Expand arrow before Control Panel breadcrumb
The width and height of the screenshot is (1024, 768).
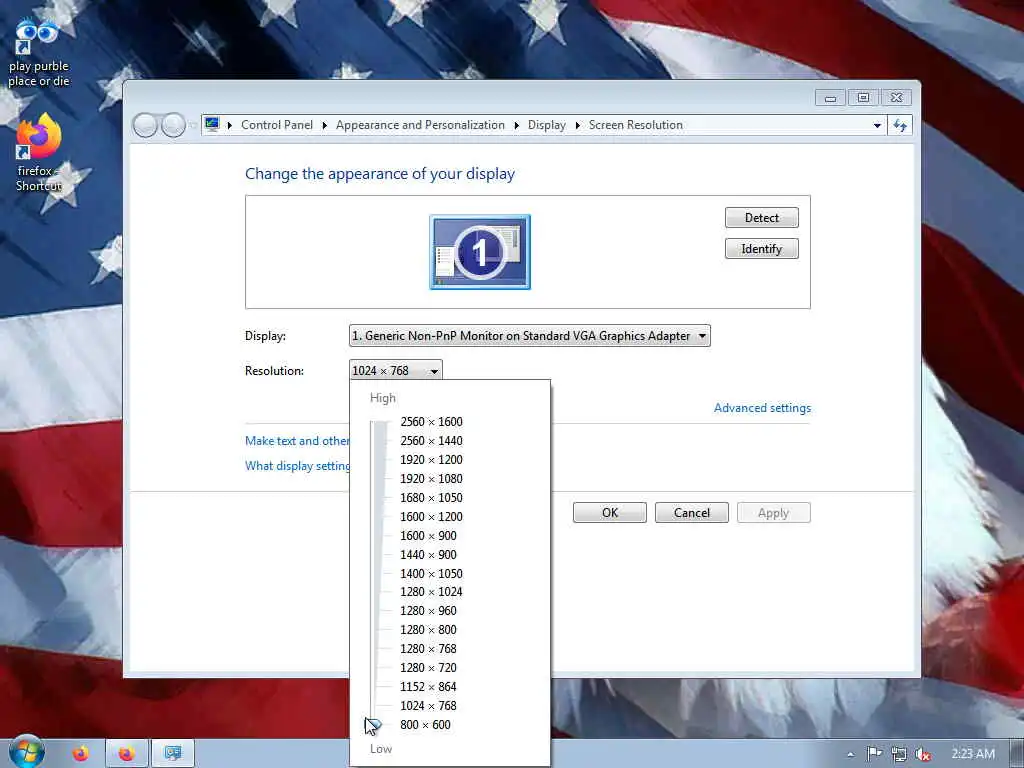pos(230,125)
